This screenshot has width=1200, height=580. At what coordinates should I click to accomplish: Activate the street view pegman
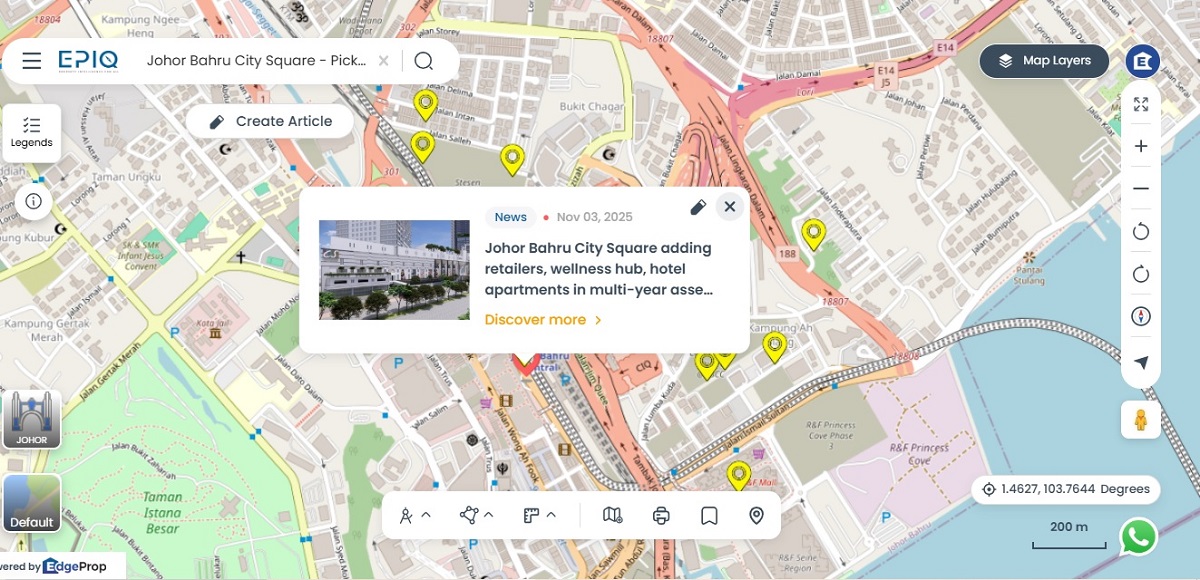coord(1141,420)
